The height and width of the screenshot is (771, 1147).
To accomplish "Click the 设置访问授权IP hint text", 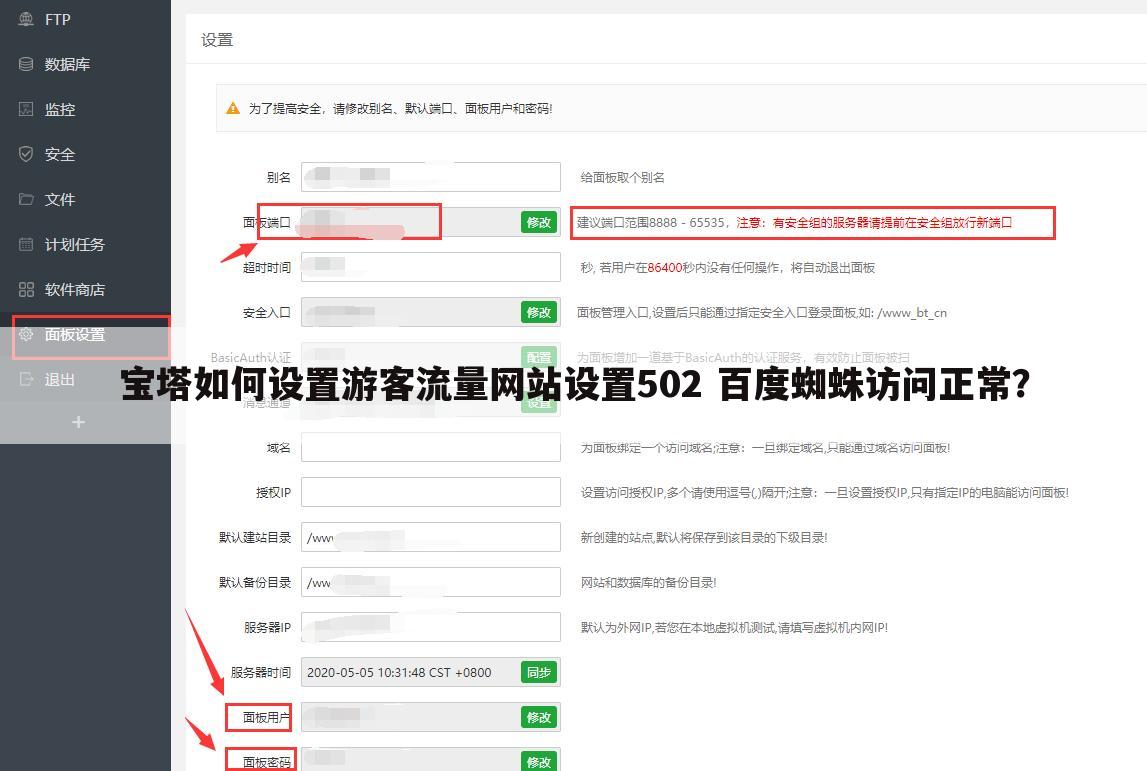I will tap(824, 493).
